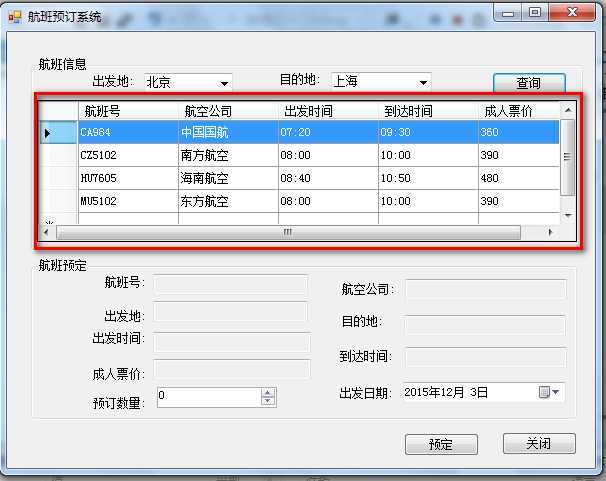
Task: Click the 10:50 arrival time cell
Action: 428,178
